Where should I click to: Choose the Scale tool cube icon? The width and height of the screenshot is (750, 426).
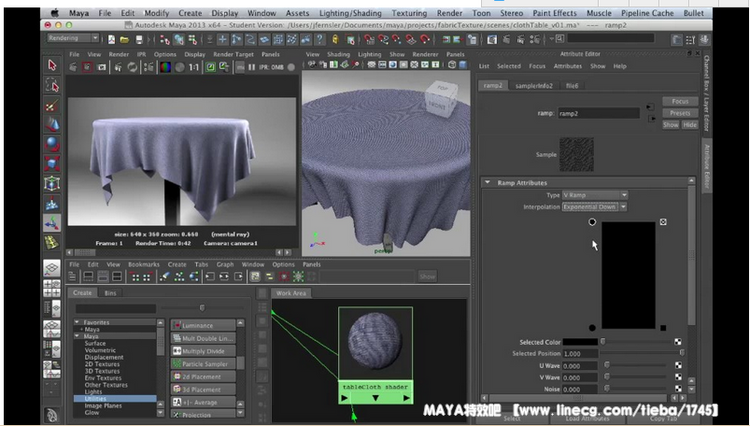coord(52,164)
